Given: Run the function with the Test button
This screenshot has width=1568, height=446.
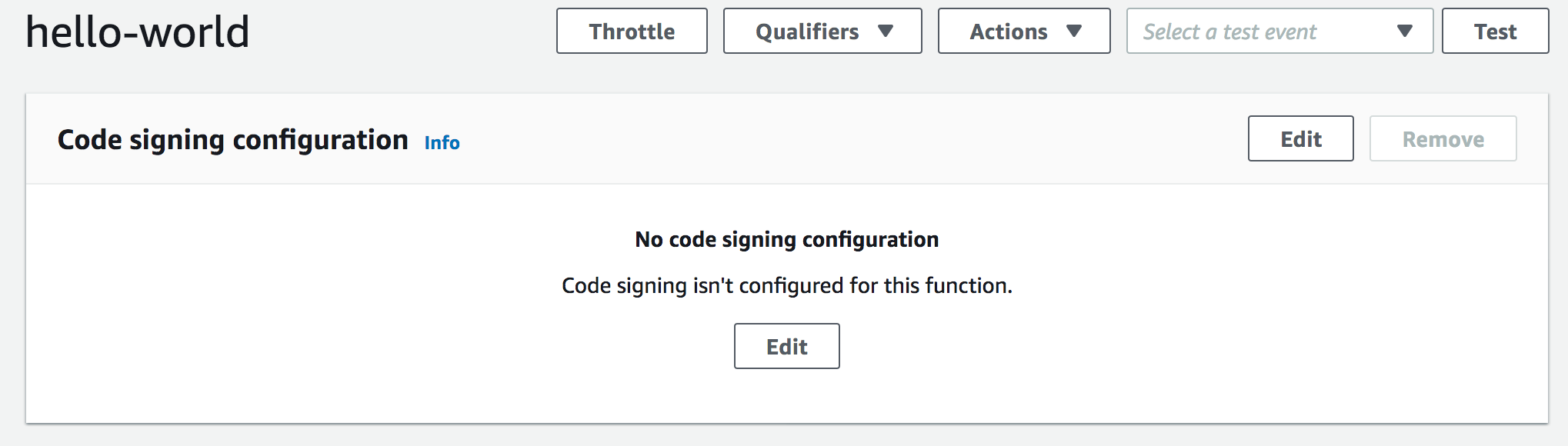Looking at the screenshot, I should 1495,32.
